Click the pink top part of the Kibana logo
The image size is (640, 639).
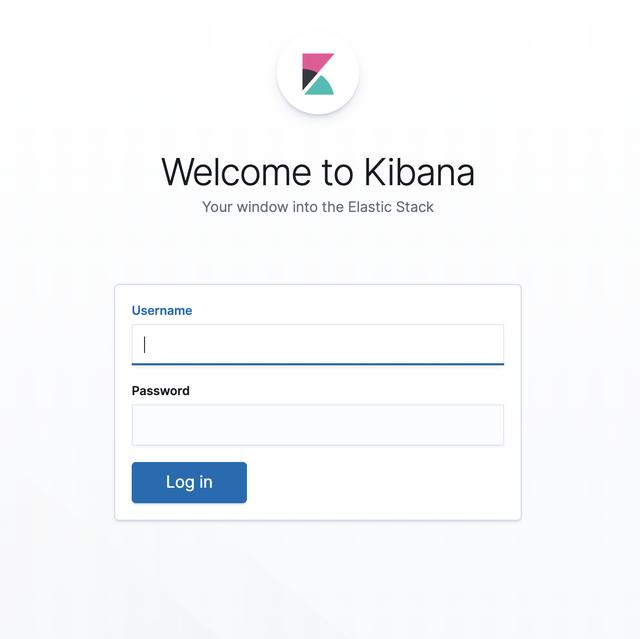(x=315, y=62)
